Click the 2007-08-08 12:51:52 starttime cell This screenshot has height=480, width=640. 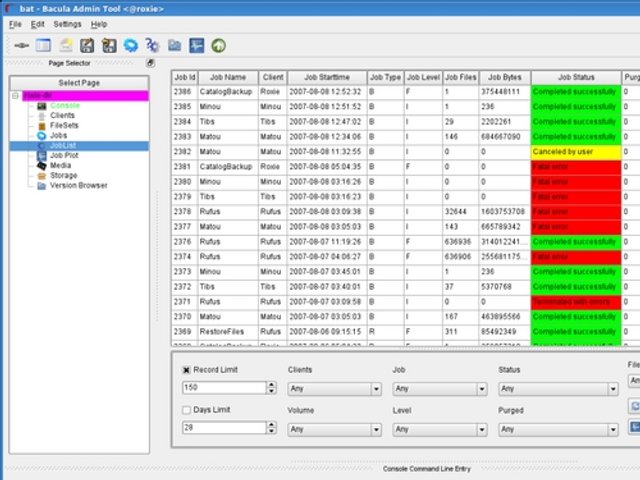click(327, 107)
